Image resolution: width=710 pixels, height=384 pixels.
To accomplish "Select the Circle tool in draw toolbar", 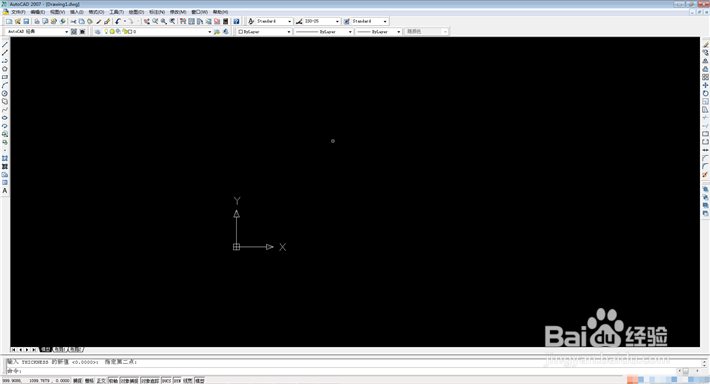I will pyautogui.click(x=5, y=94).
